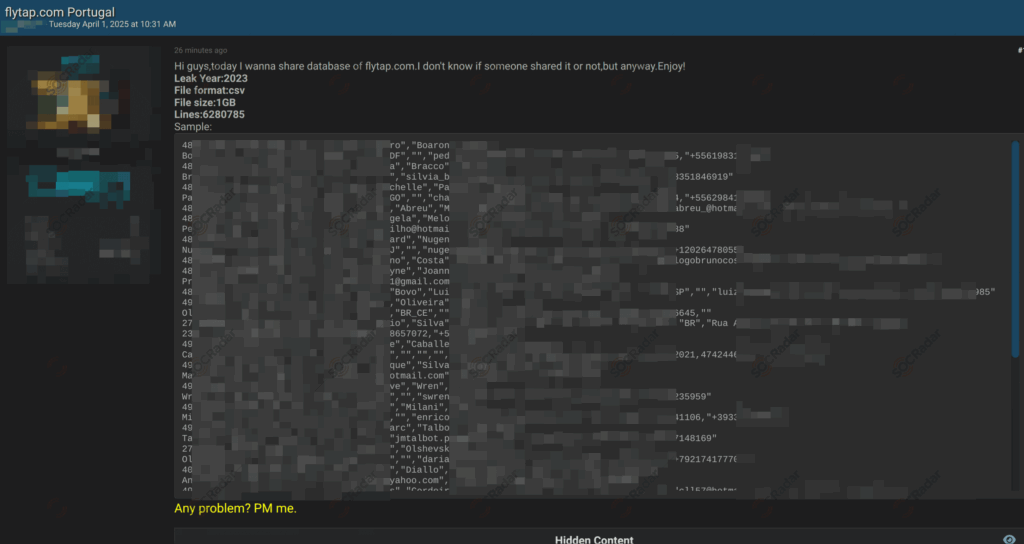Click the File size:1GB line
Image resolution: width=1024 pixels, height=544 pixels.
point(204,103)
